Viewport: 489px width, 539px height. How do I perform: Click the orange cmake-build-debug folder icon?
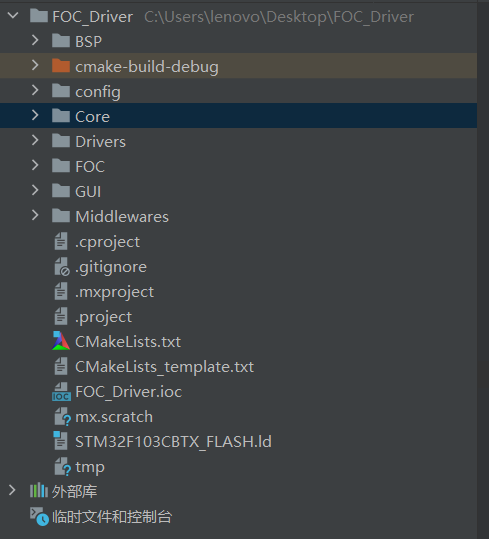61,66
